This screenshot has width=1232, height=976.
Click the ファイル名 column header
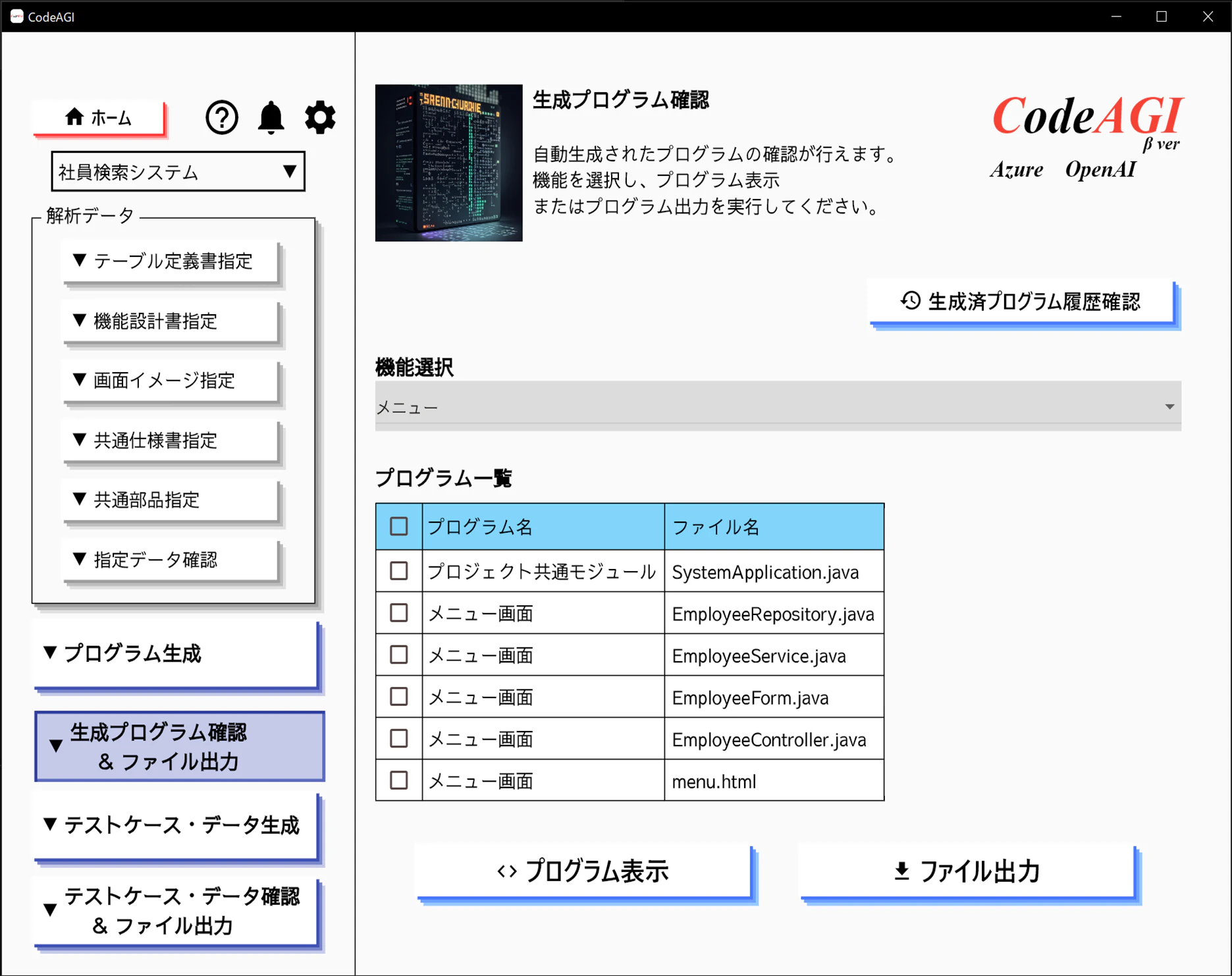(x=774, y=527)
